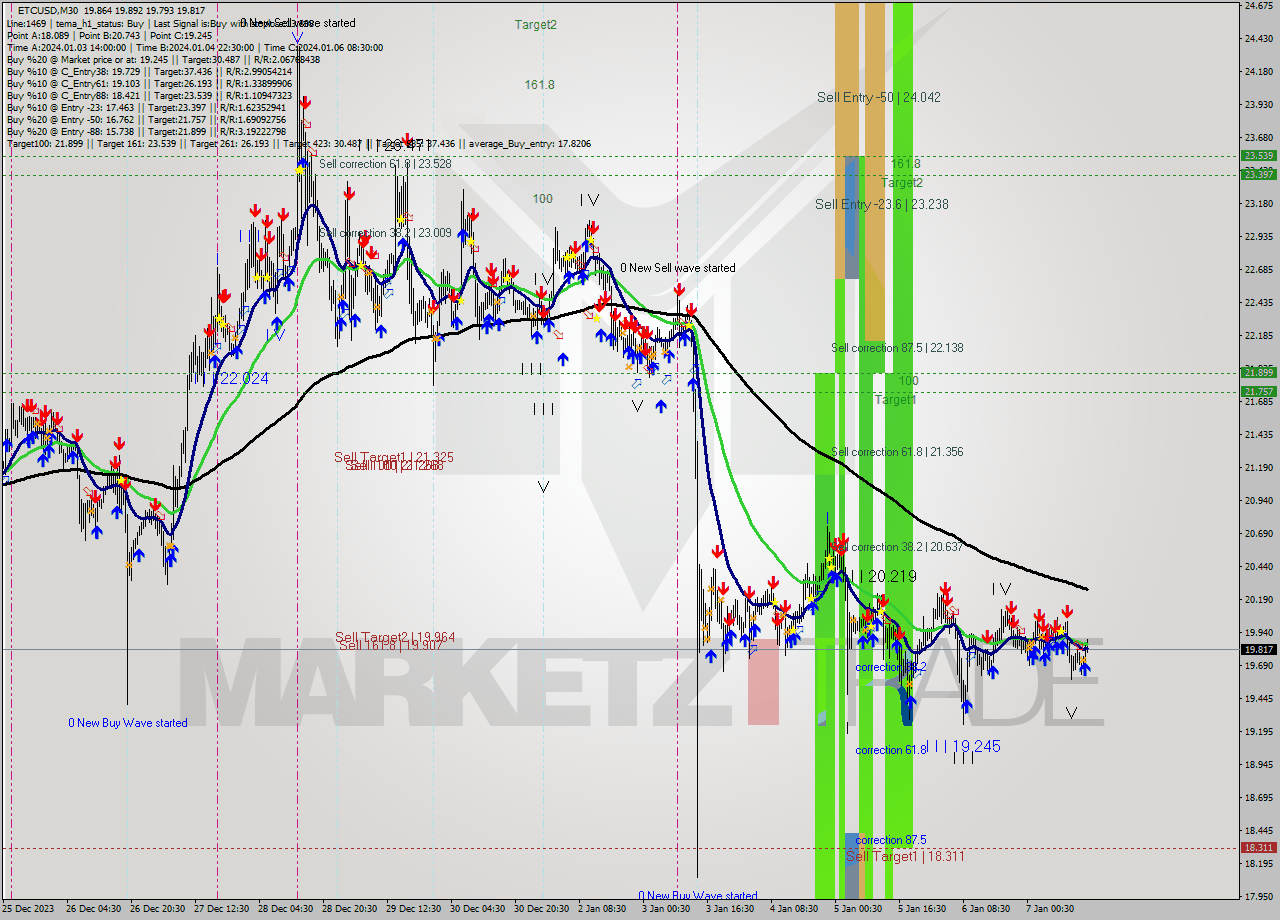This screenshot has width=1280, height=920.
Task: Click the 24.180 price axis value
Action: coord(1258,72)
